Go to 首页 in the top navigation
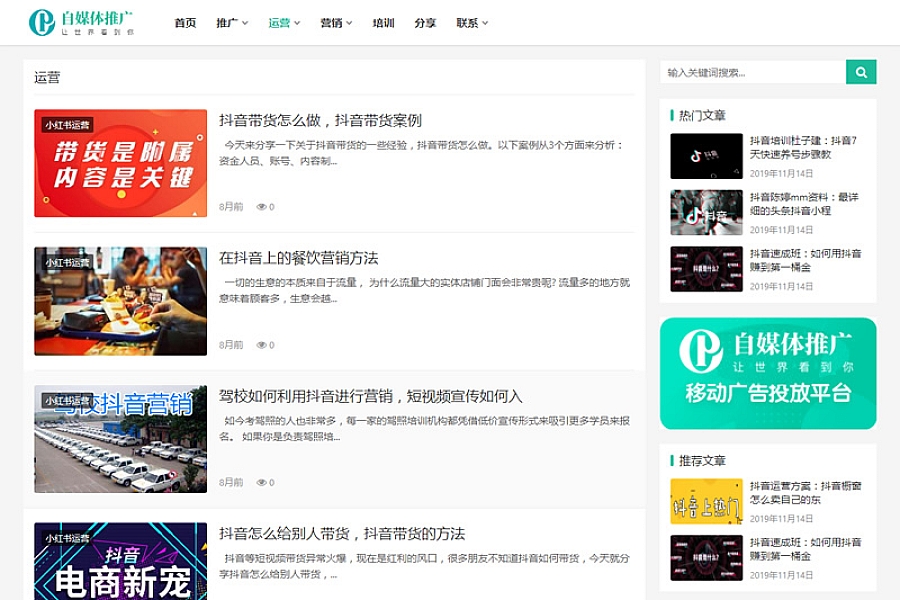The height and width of the screenshot is (600, 900). pos(185,23)
